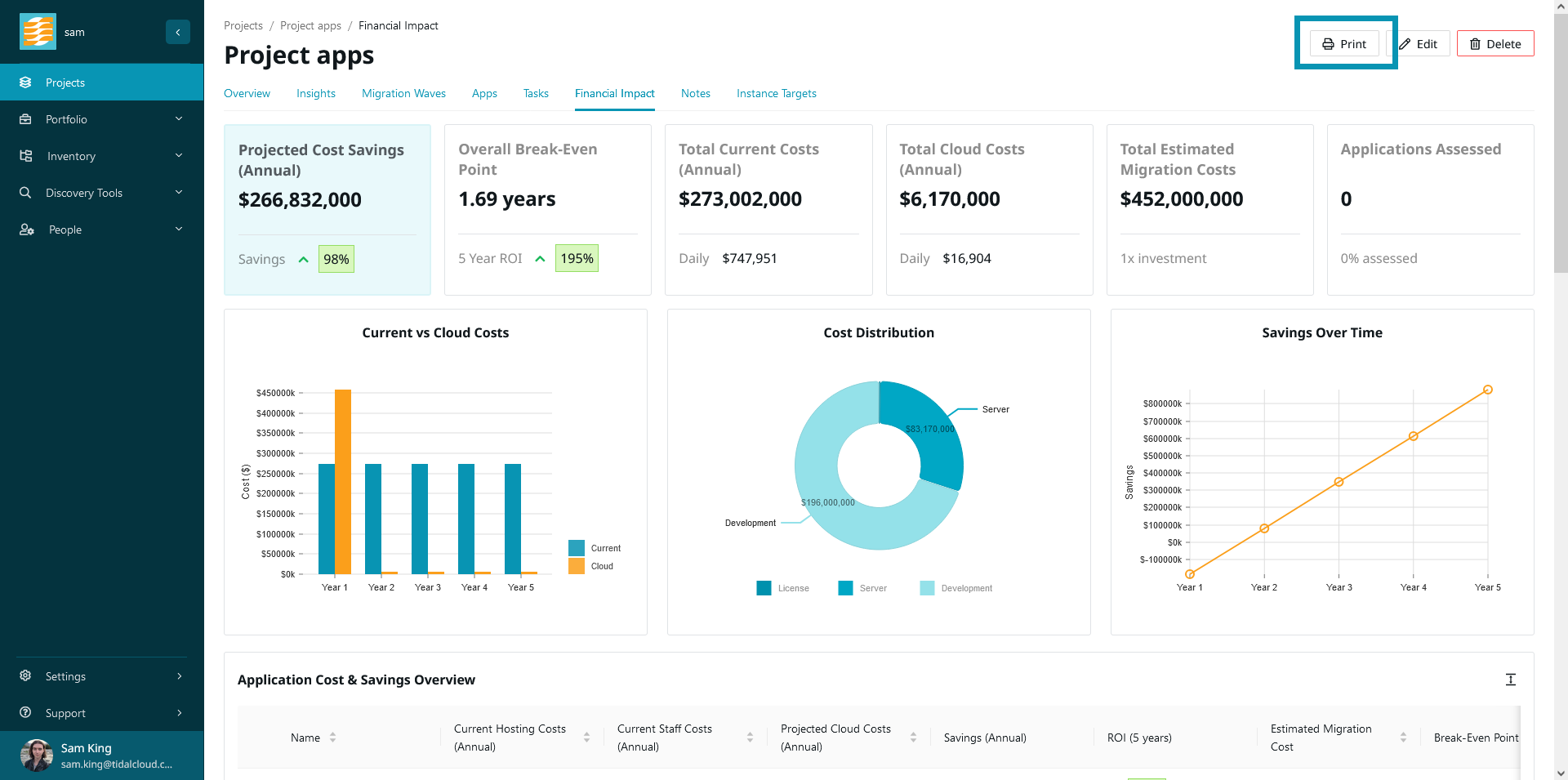The image size is (1568, 780).
Task: Click the Tidal logo icon in sidebar
Action: (38, 32)
